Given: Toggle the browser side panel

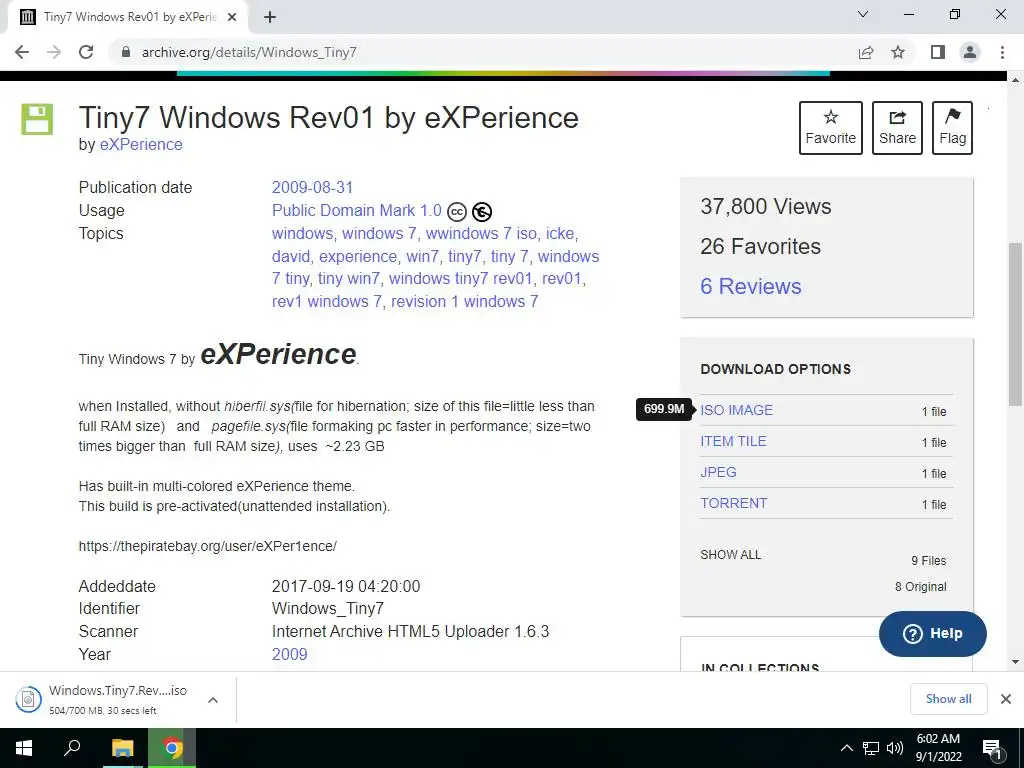Looking at the screenshot, I should 938,52.
